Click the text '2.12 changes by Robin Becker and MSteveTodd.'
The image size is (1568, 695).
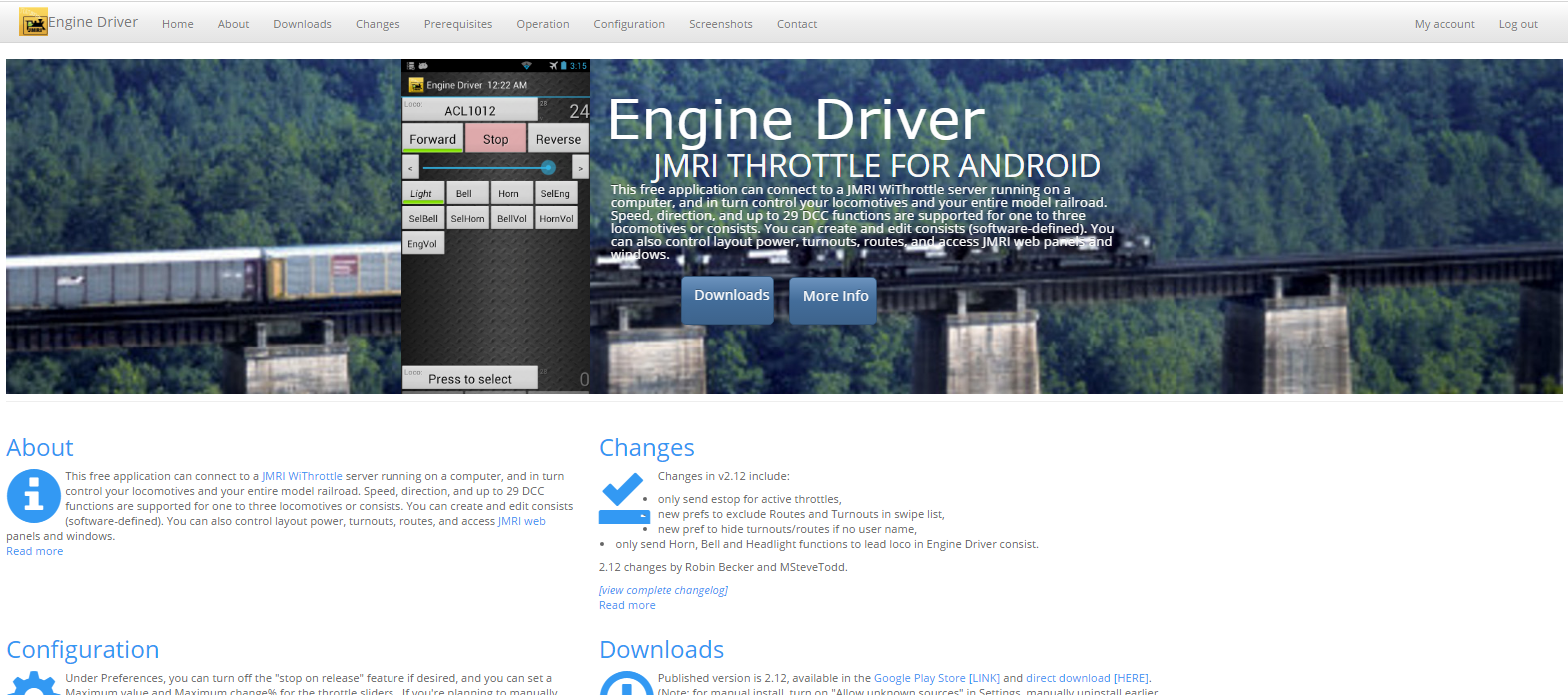pos(723,567)
